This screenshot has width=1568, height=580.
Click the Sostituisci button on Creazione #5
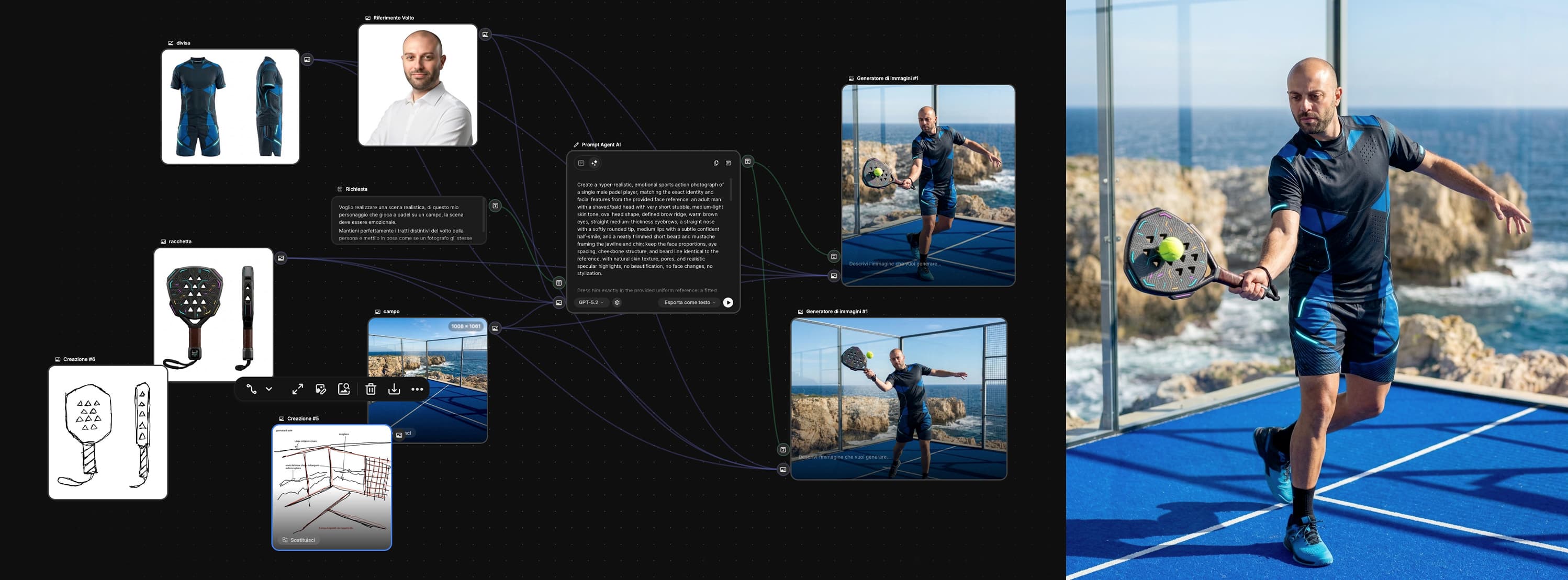[298, 540]
